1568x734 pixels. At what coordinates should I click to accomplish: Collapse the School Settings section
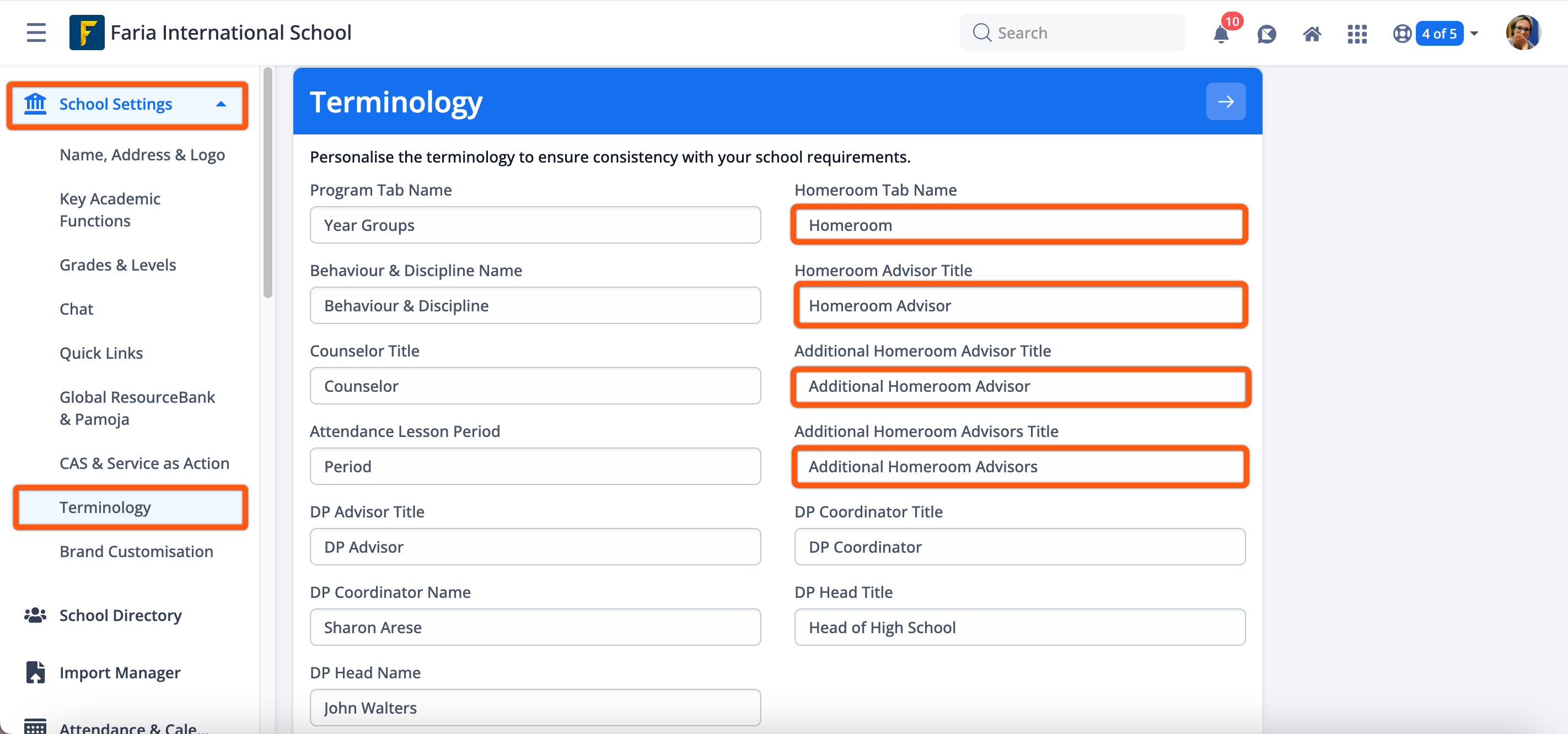pos(221,104)
